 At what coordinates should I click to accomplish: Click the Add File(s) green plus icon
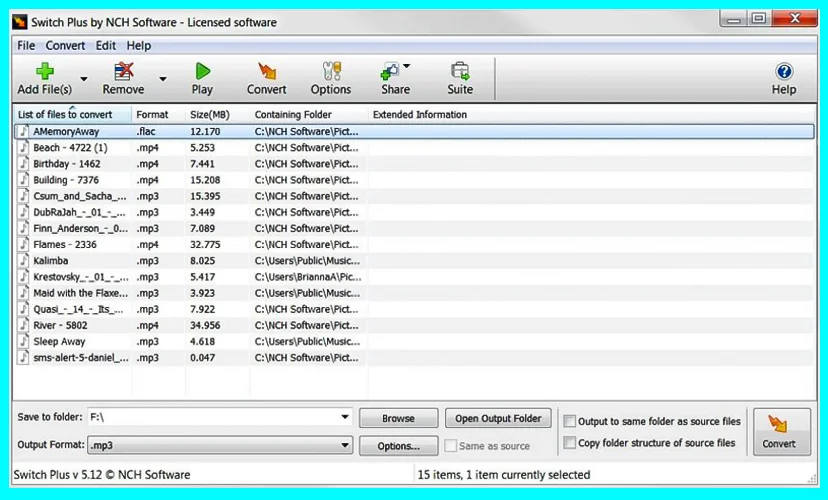point(45,71)
